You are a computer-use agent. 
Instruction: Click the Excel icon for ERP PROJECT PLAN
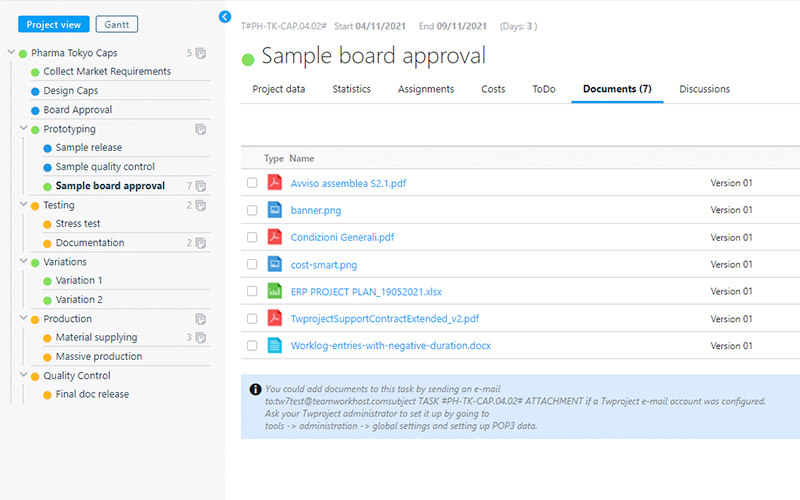(274, 291)
